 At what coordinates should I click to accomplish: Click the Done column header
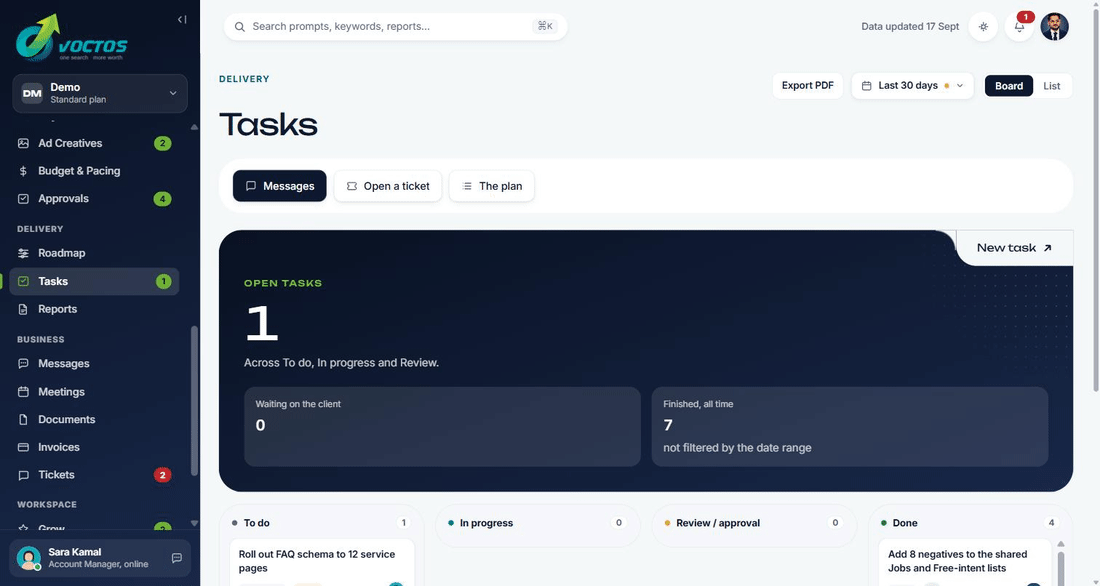tap(970, 523)
